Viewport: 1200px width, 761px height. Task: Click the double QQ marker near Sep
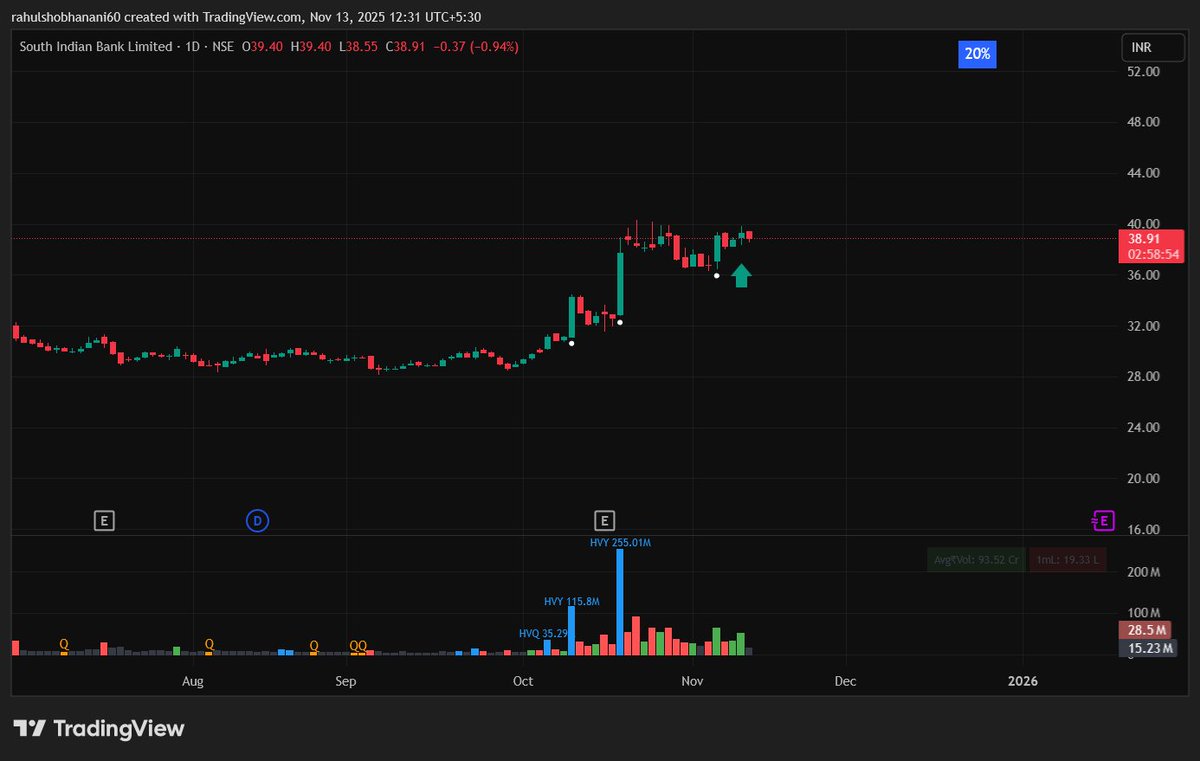(358, 645)
